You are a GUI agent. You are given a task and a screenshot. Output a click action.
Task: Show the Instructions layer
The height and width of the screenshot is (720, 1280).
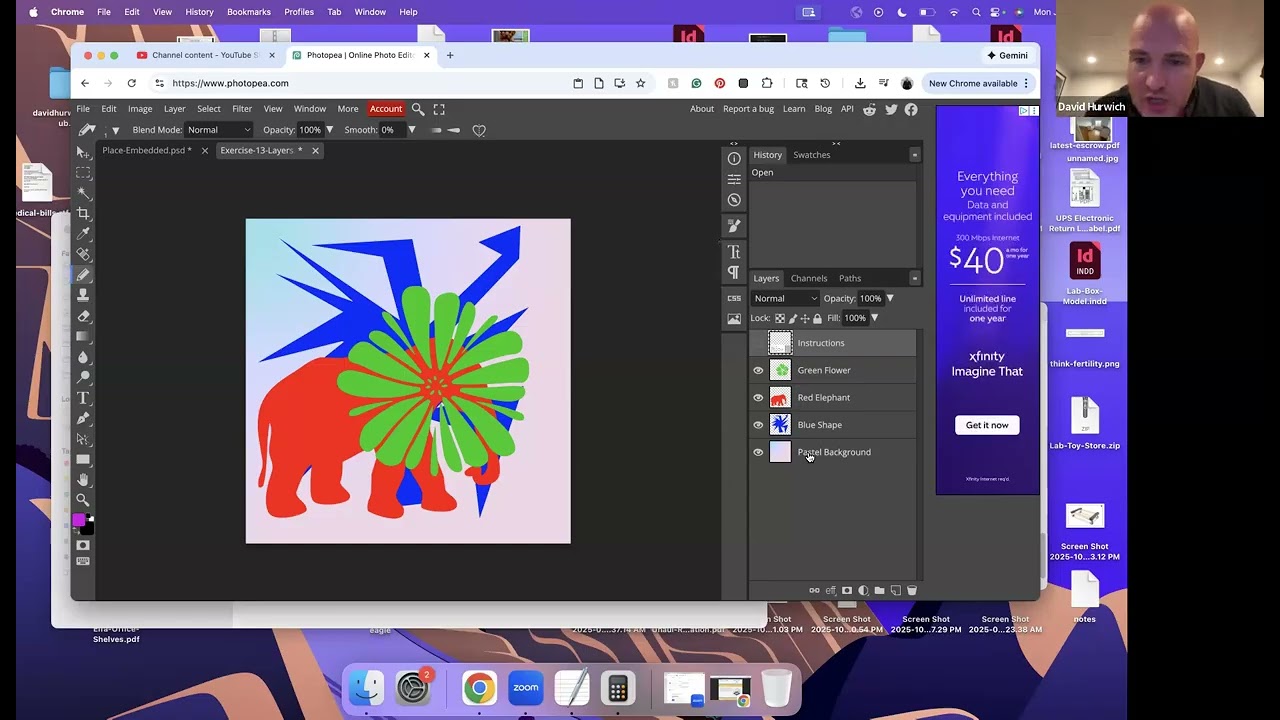pyautogui.click(x=758, y=343)
